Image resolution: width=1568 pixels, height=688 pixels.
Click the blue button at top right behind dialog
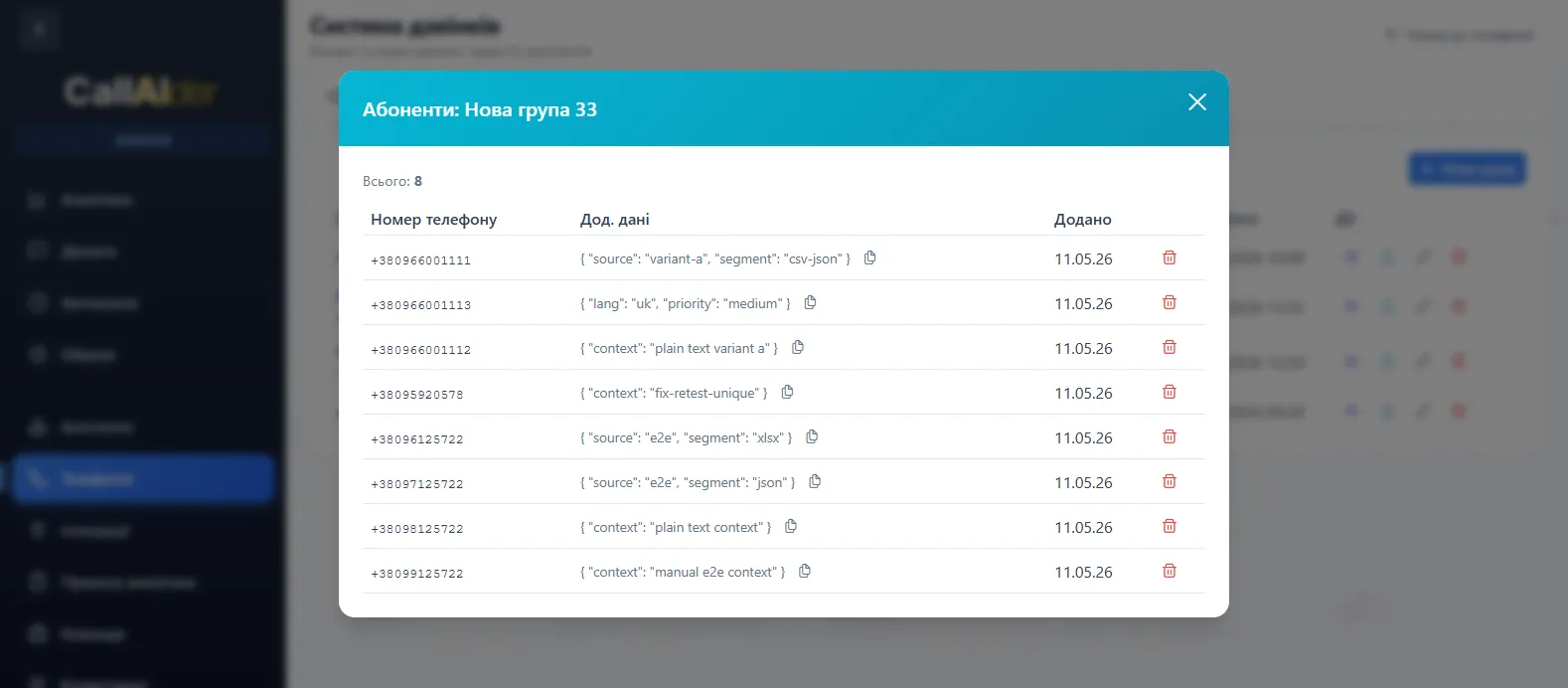coord(1467,169)
